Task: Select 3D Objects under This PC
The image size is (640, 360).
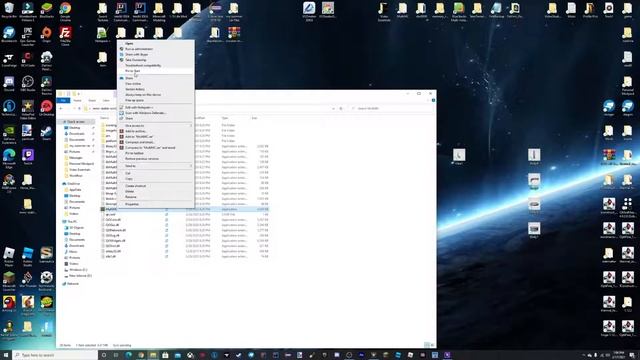Action: (76, 228)
